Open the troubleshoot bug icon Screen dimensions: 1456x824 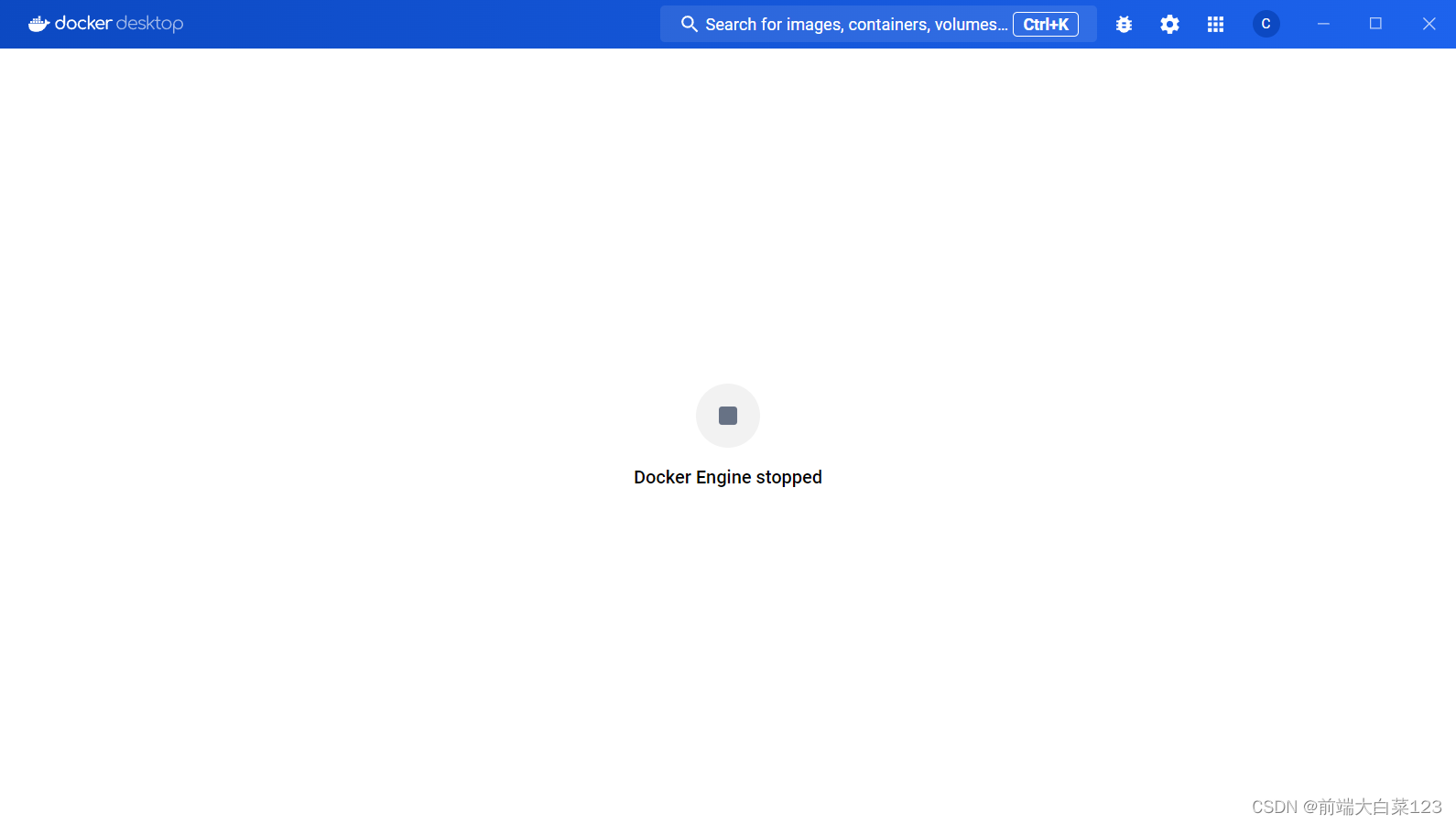tap(1124, 25)
